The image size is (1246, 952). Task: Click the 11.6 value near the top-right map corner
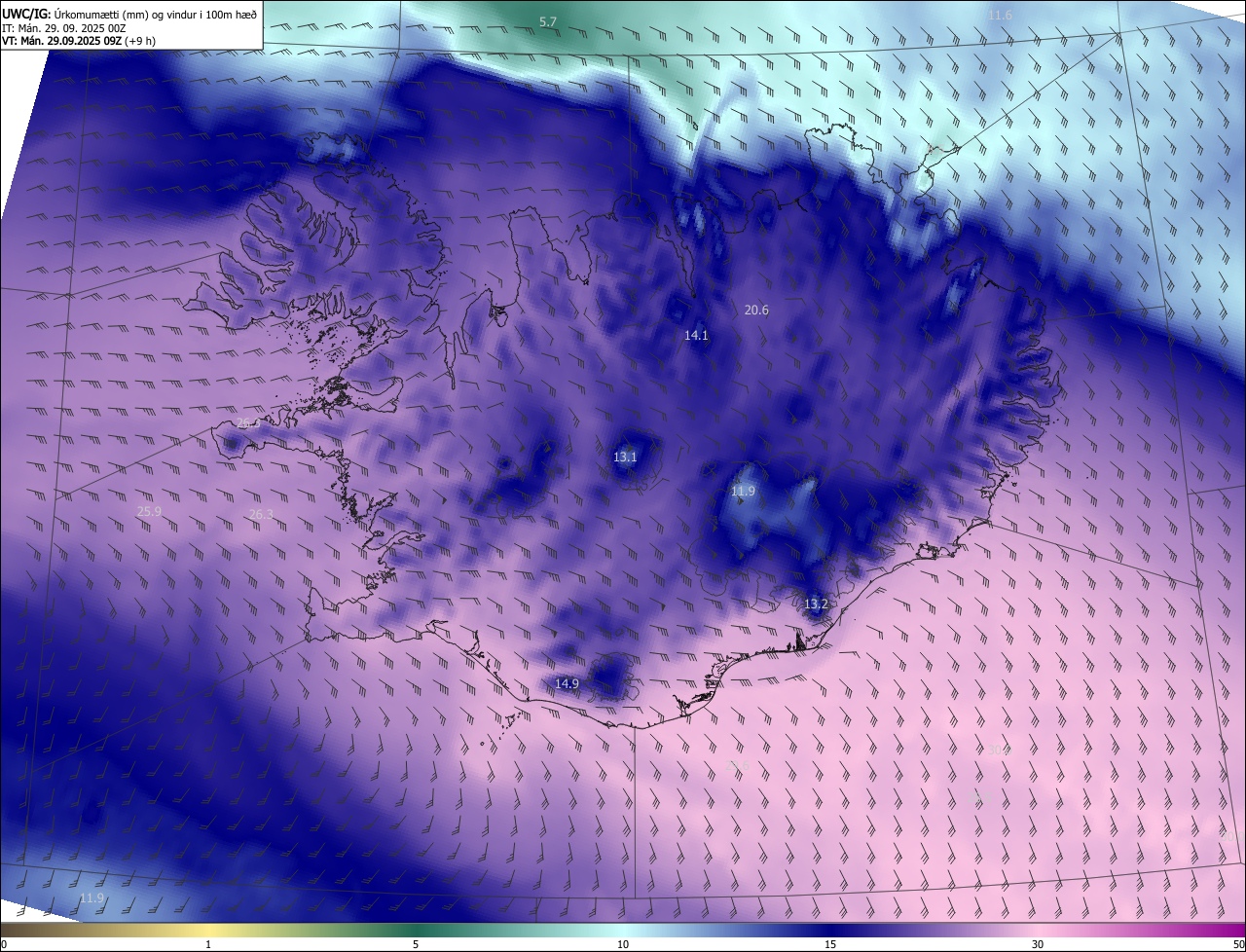1000,16
